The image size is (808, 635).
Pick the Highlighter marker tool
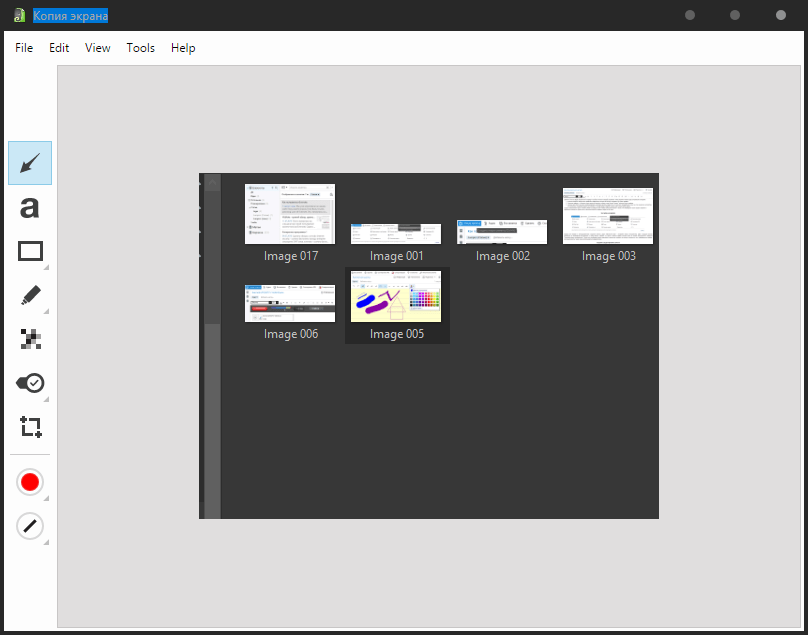pos(30,295)
